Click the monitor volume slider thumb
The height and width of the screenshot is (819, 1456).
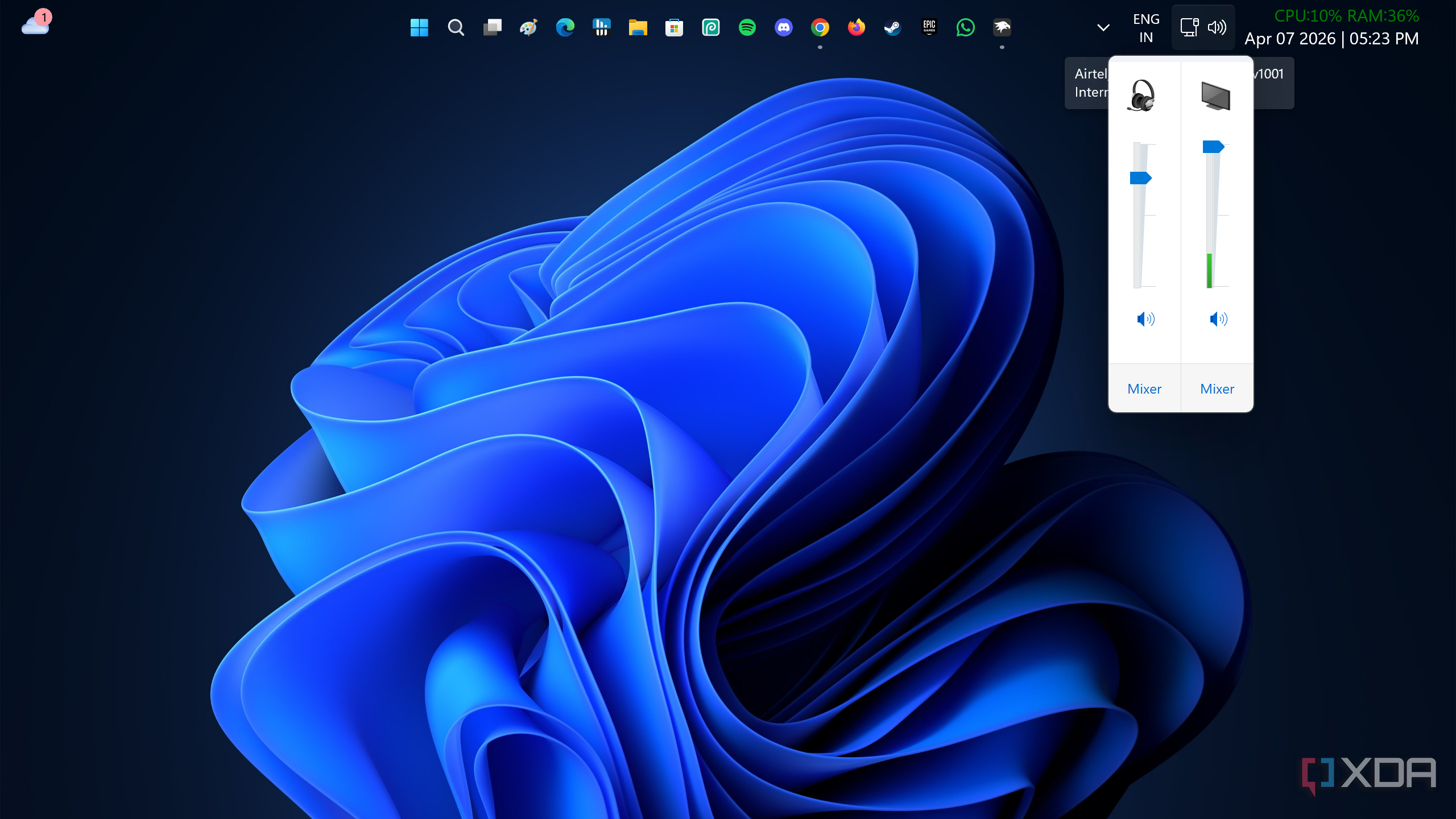coord(1213,147)
